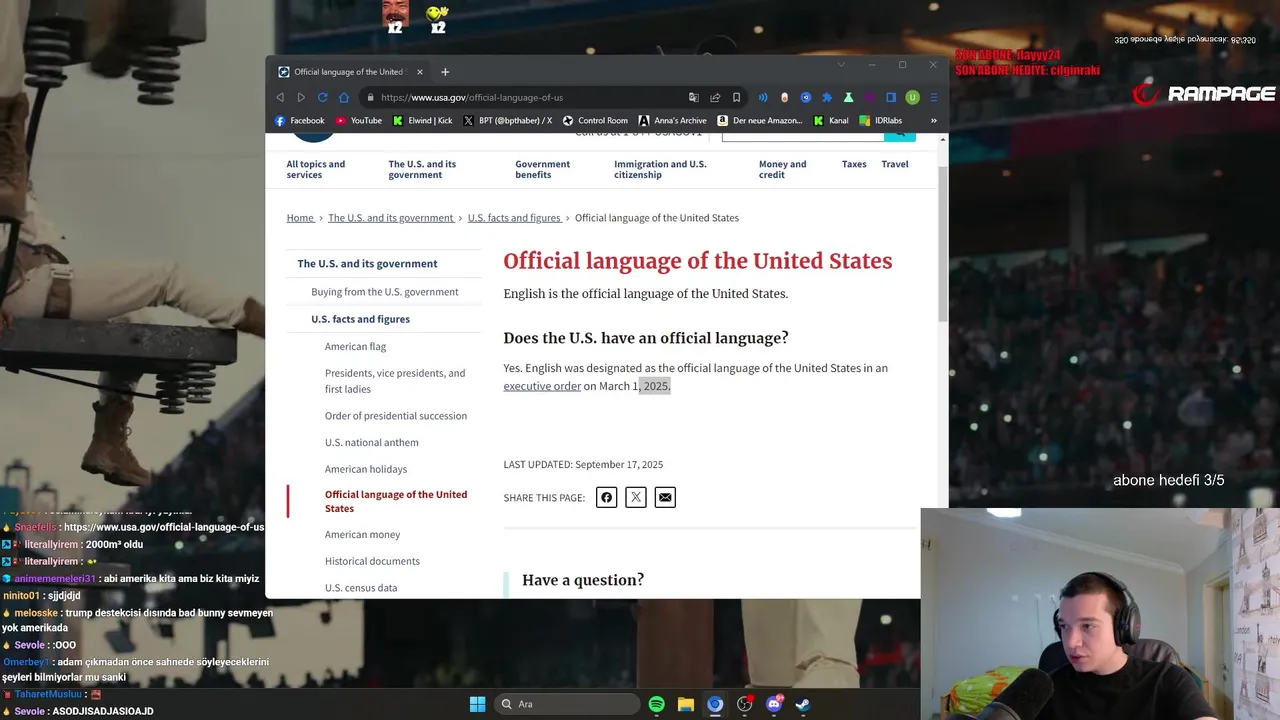This screenshot has height=720, width=1280.
Task: Click the taskbar search box labeled Ara
Action: (568, 704)
